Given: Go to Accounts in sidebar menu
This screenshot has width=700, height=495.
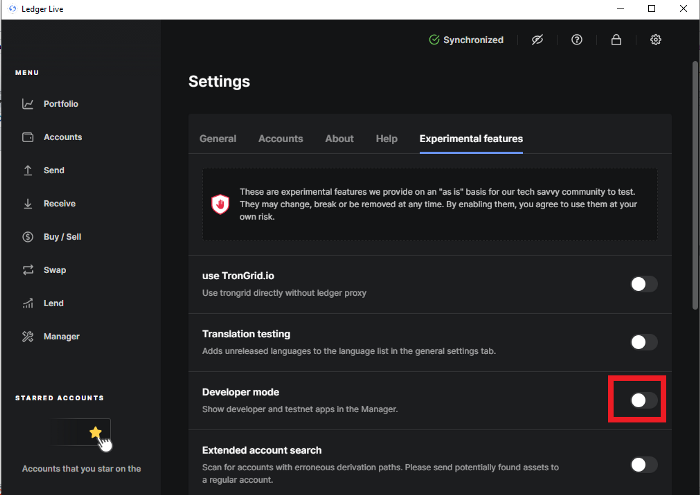Looking at the screenshot, I should (63, 137).
